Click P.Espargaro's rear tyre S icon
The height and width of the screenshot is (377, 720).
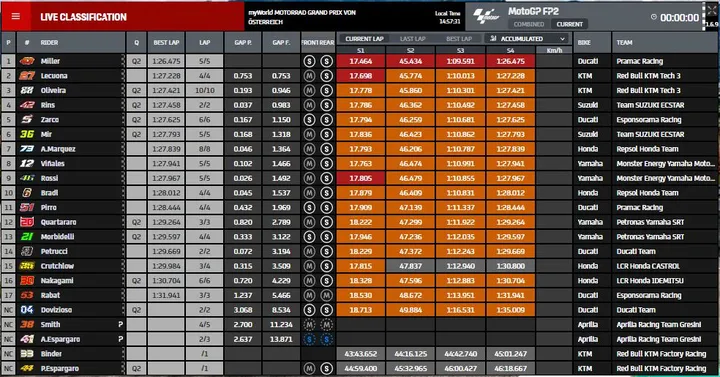coord(326,368)
